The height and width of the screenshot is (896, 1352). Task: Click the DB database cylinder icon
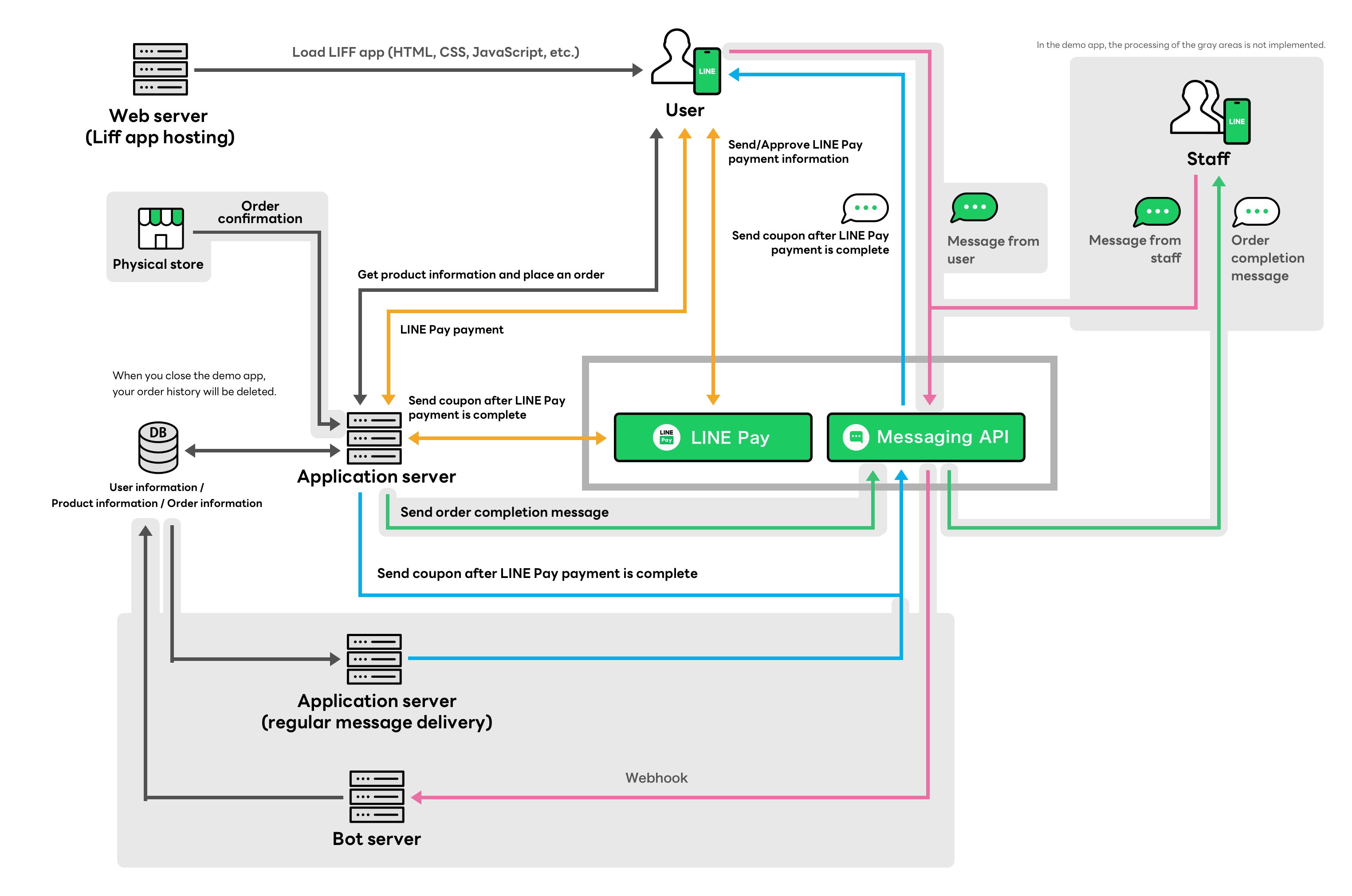tap(158, 448)
